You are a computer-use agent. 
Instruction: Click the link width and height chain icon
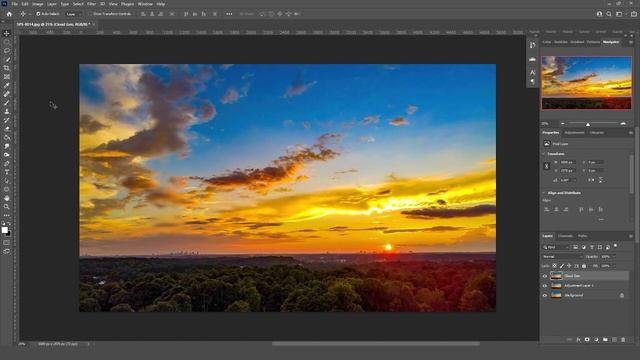pos(547,166)
